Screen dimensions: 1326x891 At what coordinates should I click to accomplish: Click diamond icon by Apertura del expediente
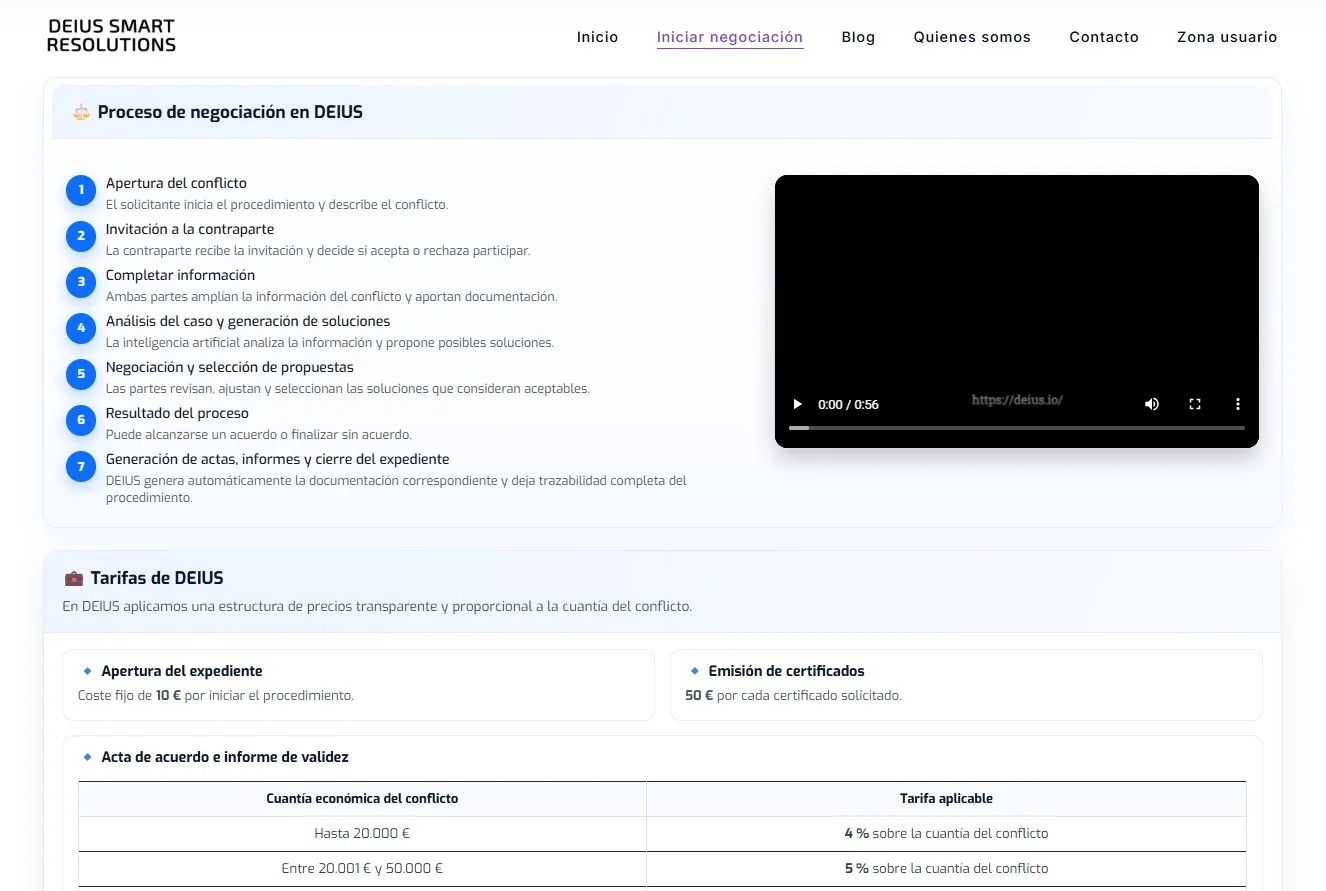[x=88, y=671]
